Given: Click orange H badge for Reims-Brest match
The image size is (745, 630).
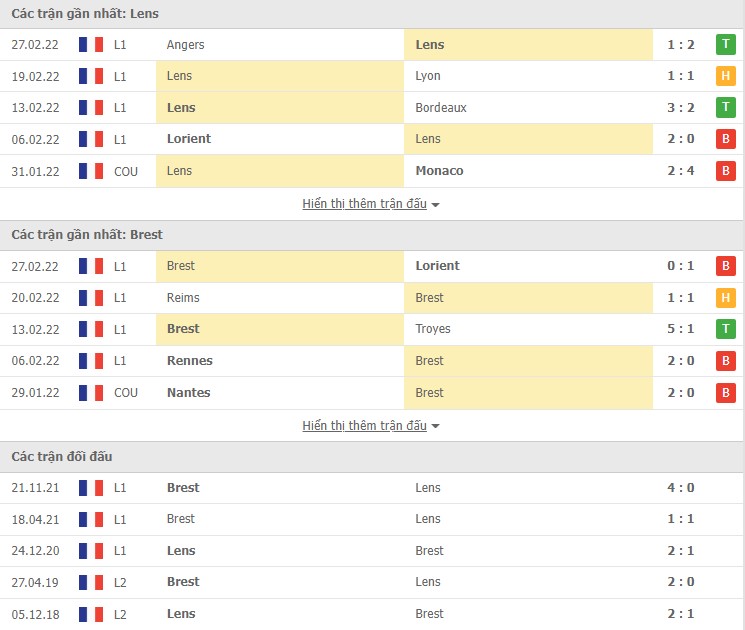Looking at the screenshot, I should pos(726,297).
